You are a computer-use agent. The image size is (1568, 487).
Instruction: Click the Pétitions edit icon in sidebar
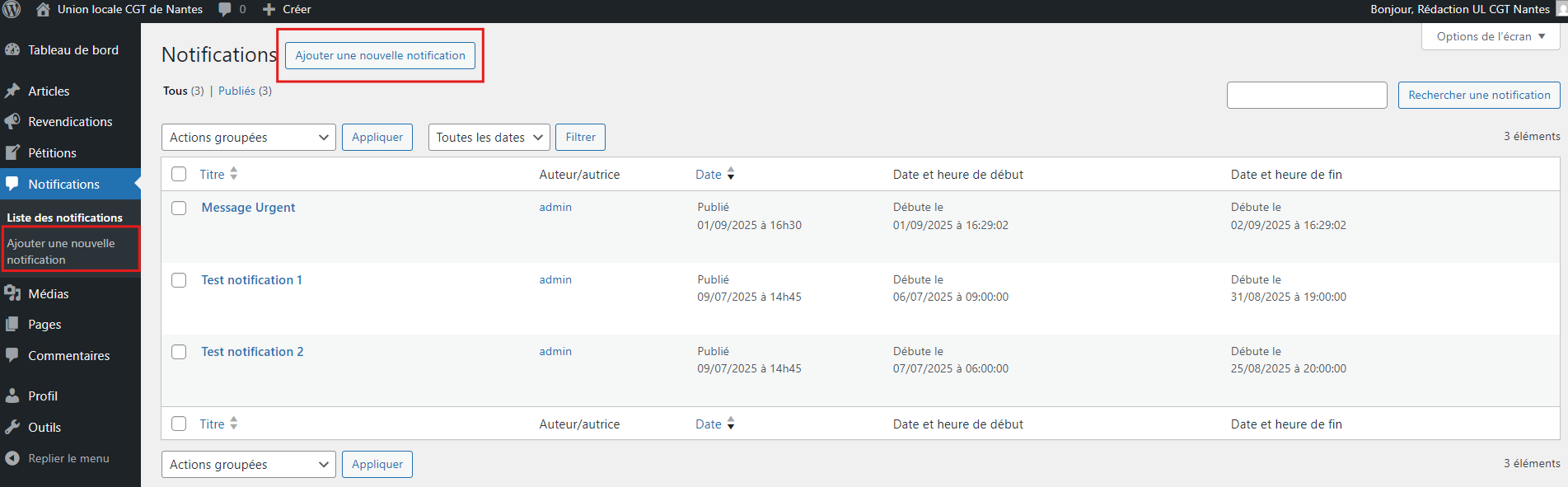point(12,153)
